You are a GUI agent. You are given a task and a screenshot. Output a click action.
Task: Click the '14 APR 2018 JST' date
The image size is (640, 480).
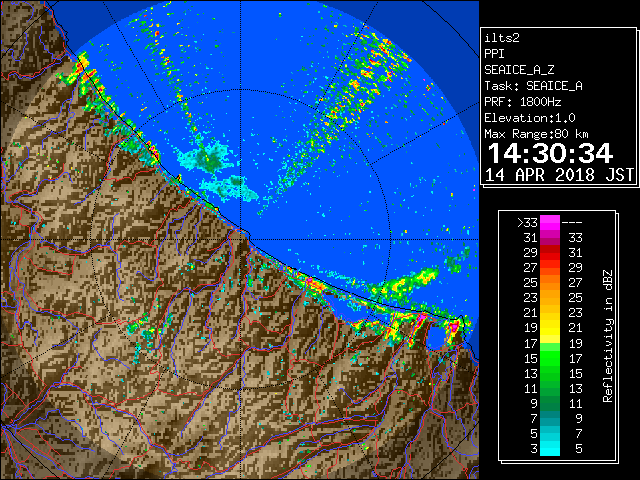(559, 175)
